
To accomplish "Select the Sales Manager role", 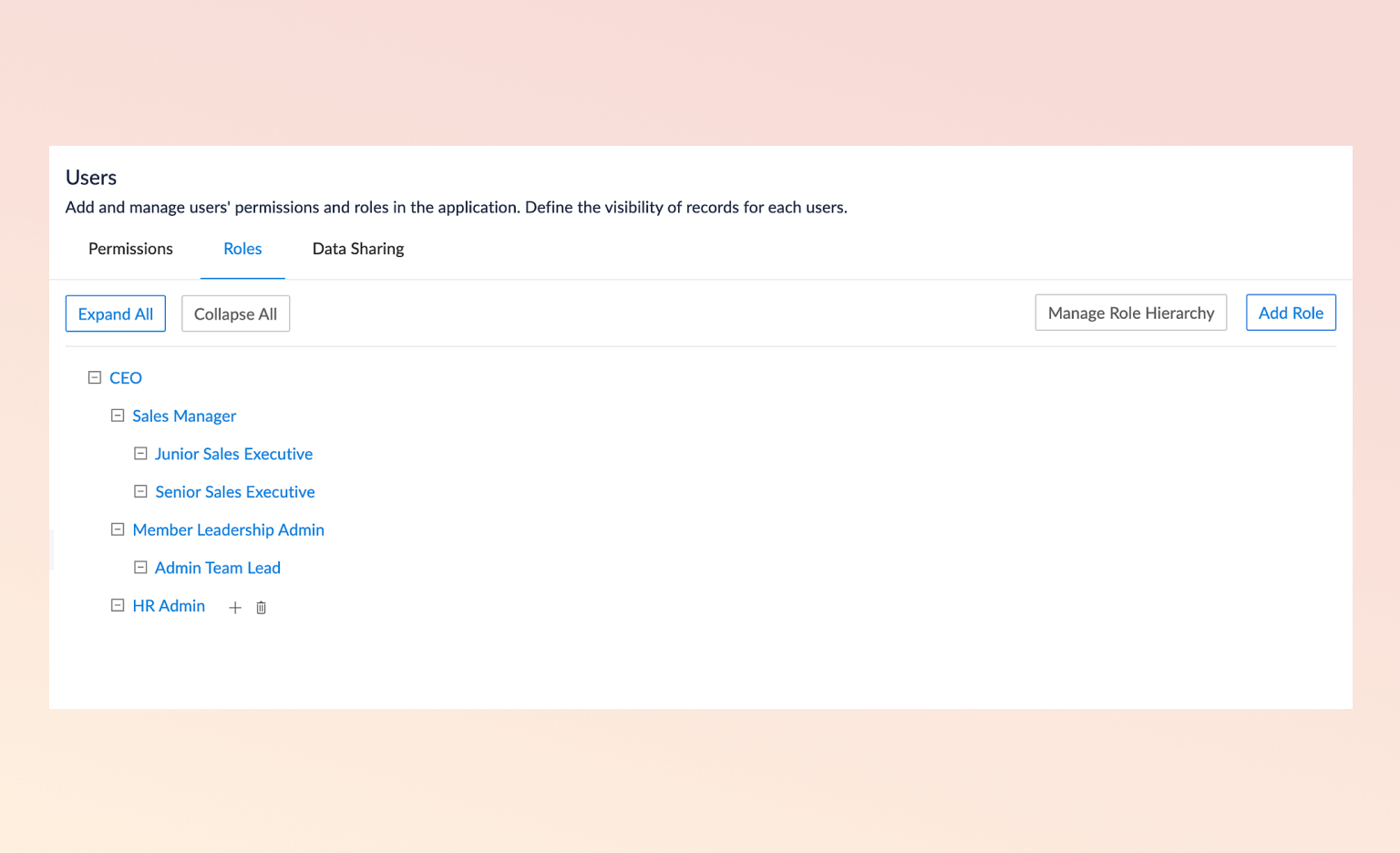I will 184,415.
